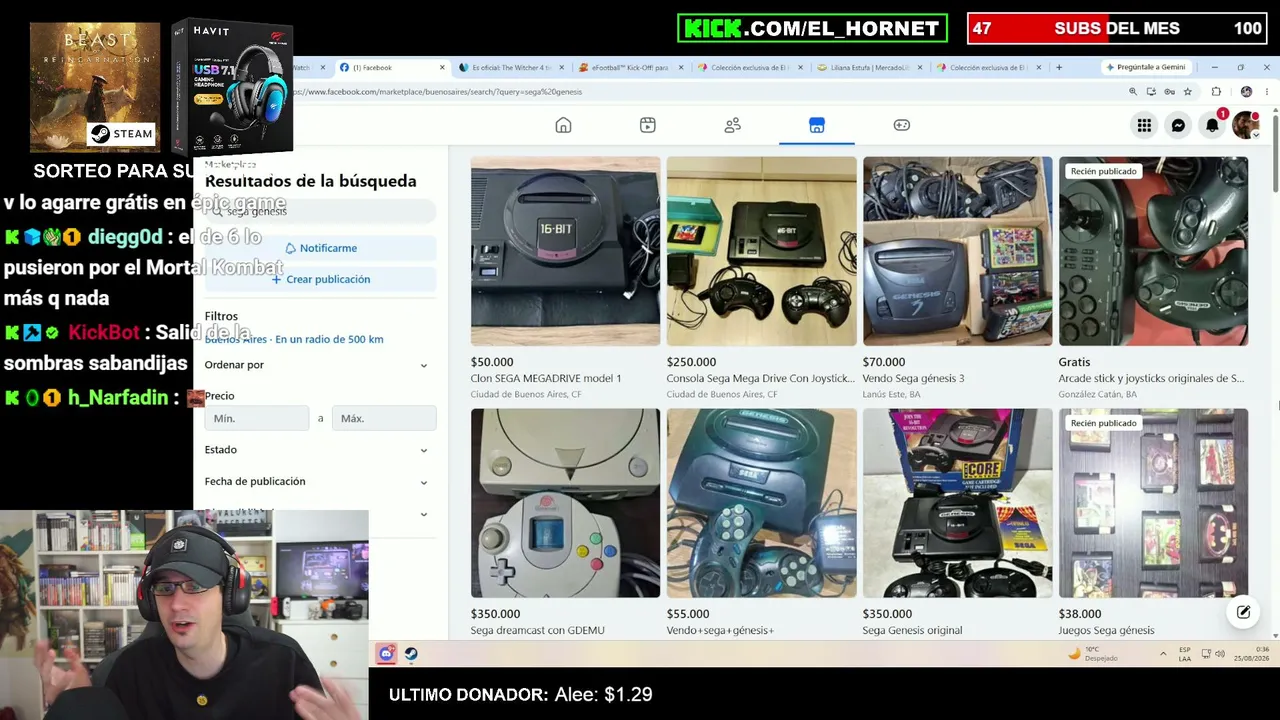Click the Steam logo badge on the overlay

[123, 134]
